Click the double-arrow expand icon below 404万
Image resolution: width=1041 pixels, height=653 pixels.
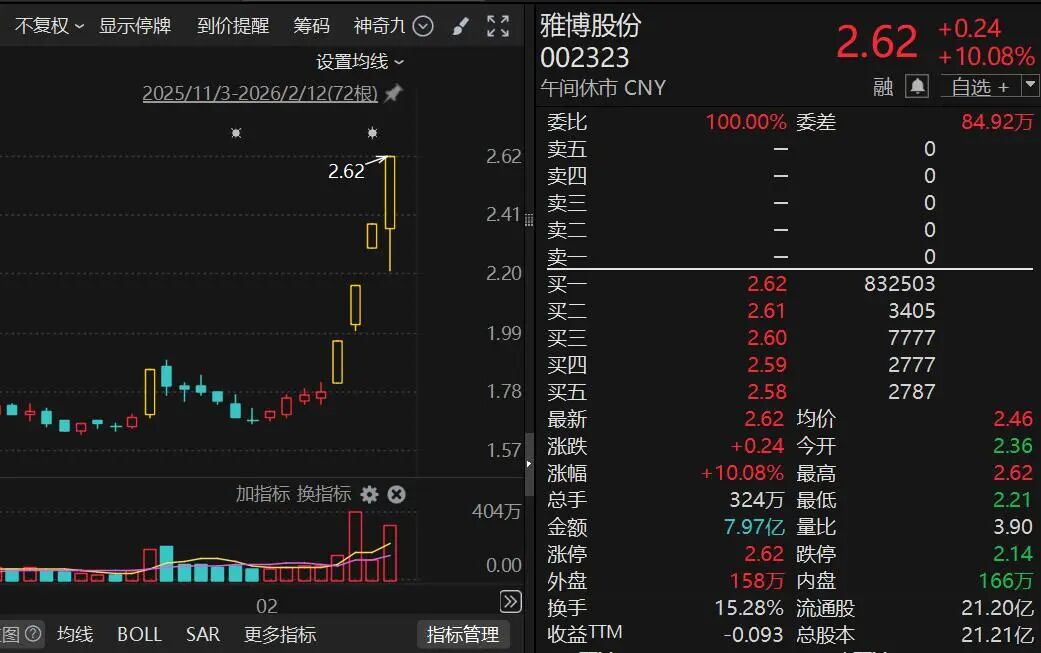pyautogui.click(x=510, y=601)
